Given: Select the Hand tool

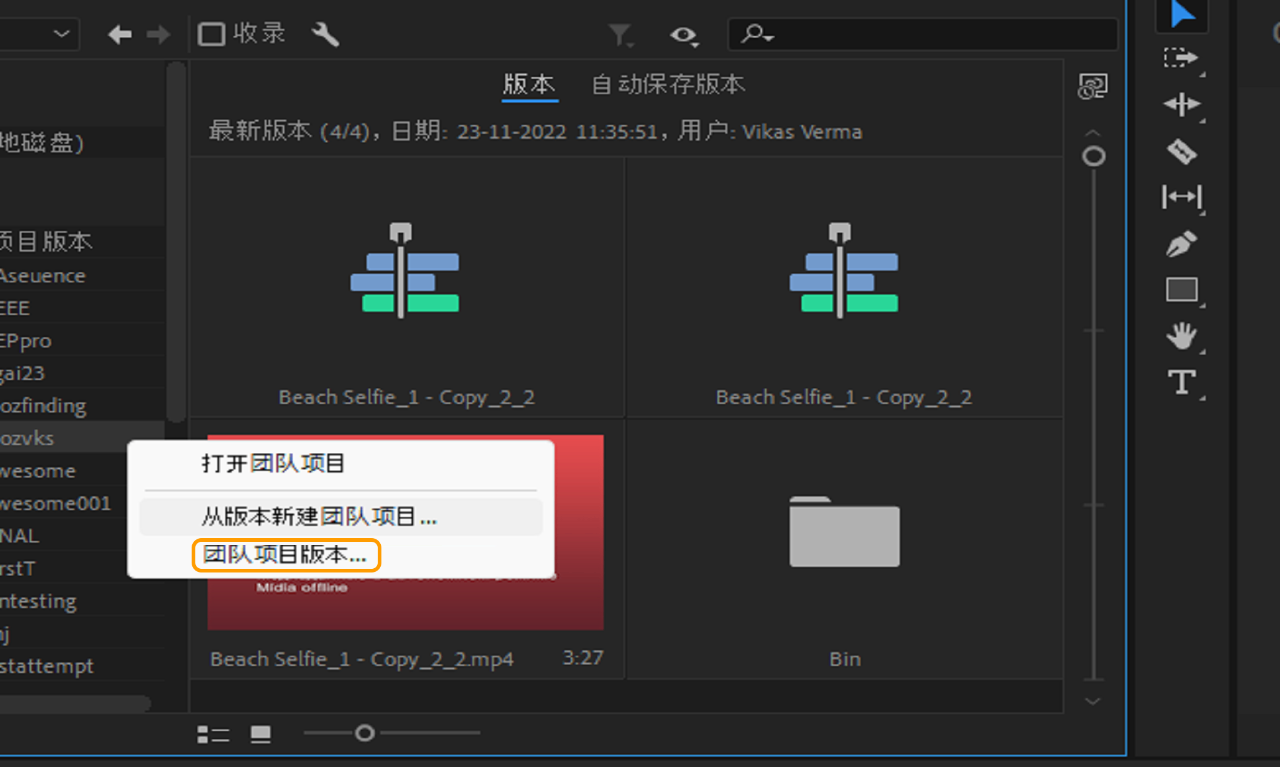Looking at the screenshot, I should pos(1182,336).
